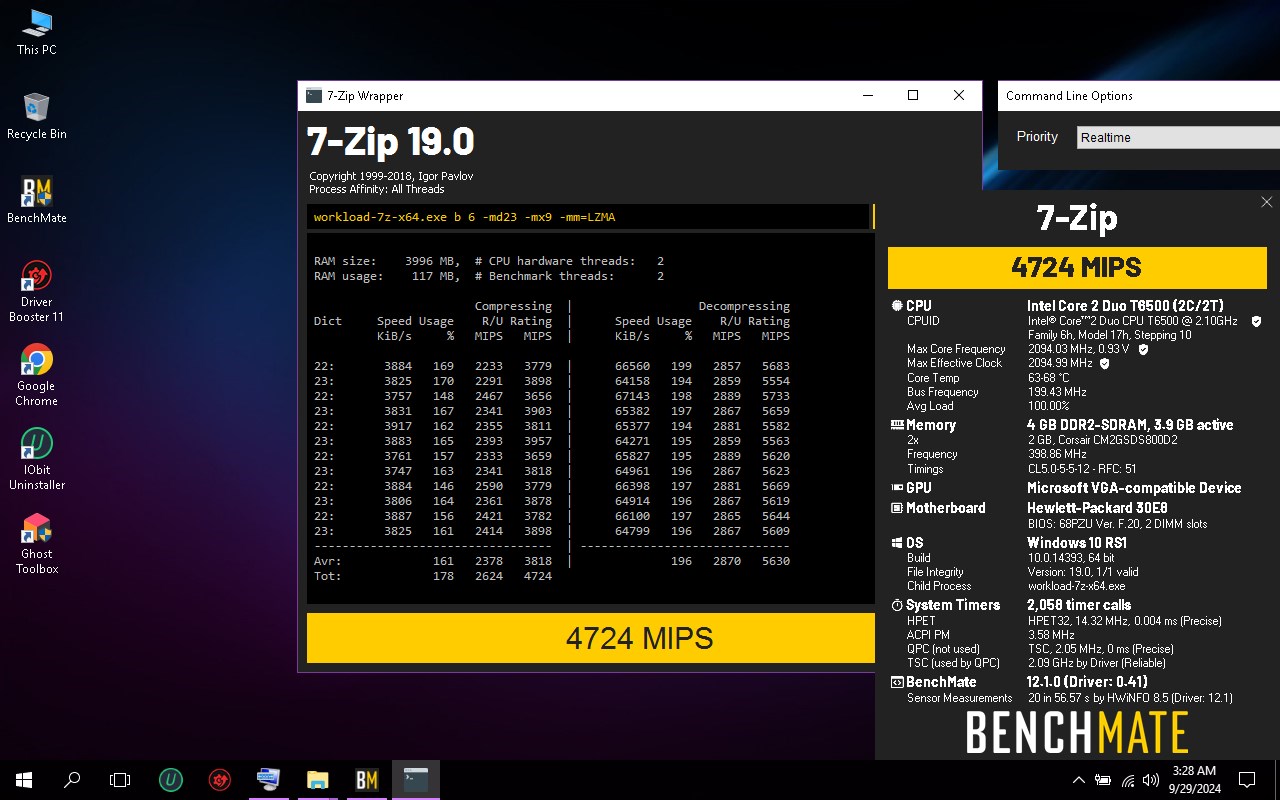The width and height of the screenshot is (1280, 800).
Task: Click the OS section heading
Action: point(914,543)
